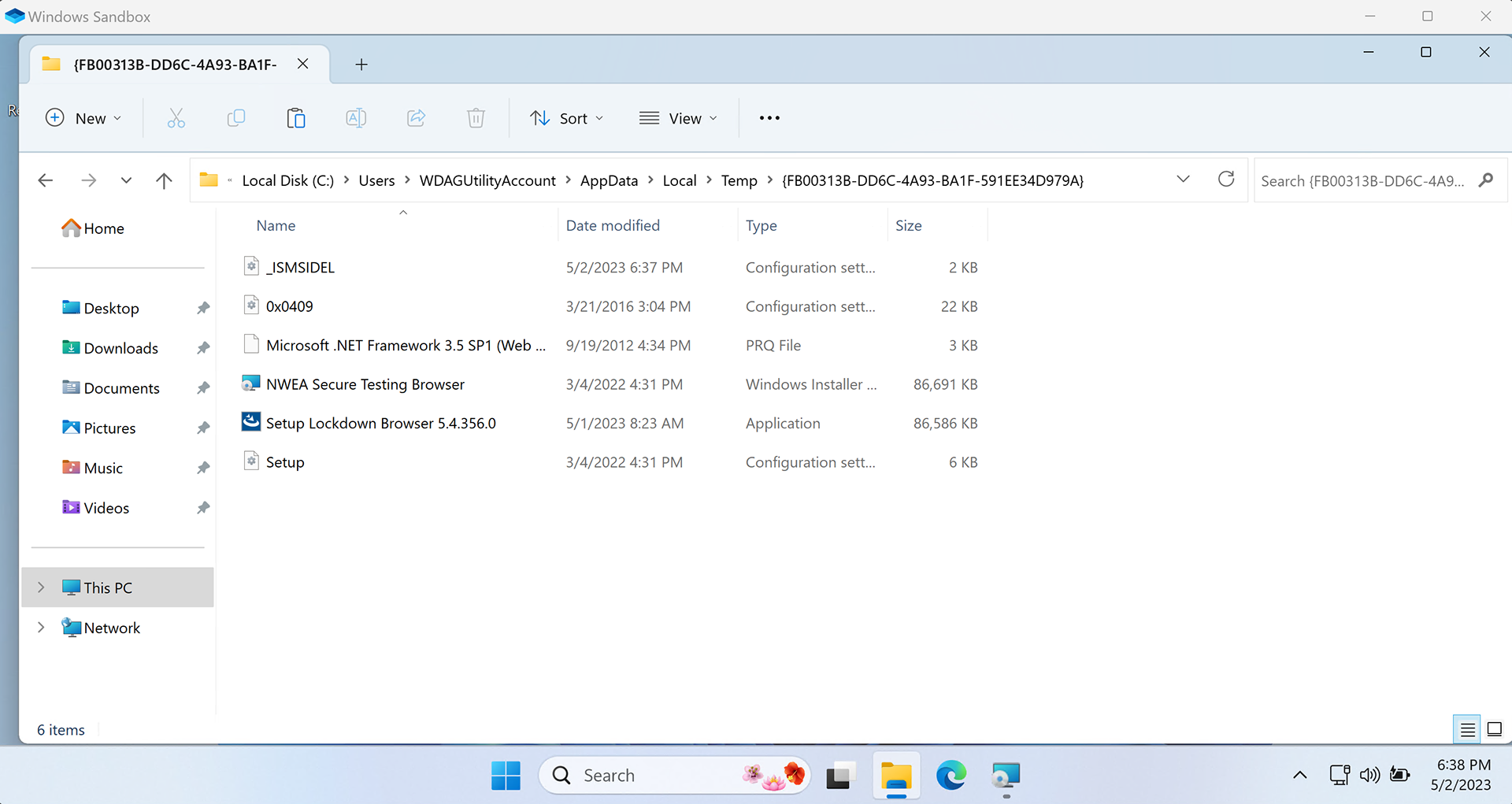Select the Setup Lockdown Browser file icon
This screenshot has width=1512, height=804.
(x=251, y=422)
